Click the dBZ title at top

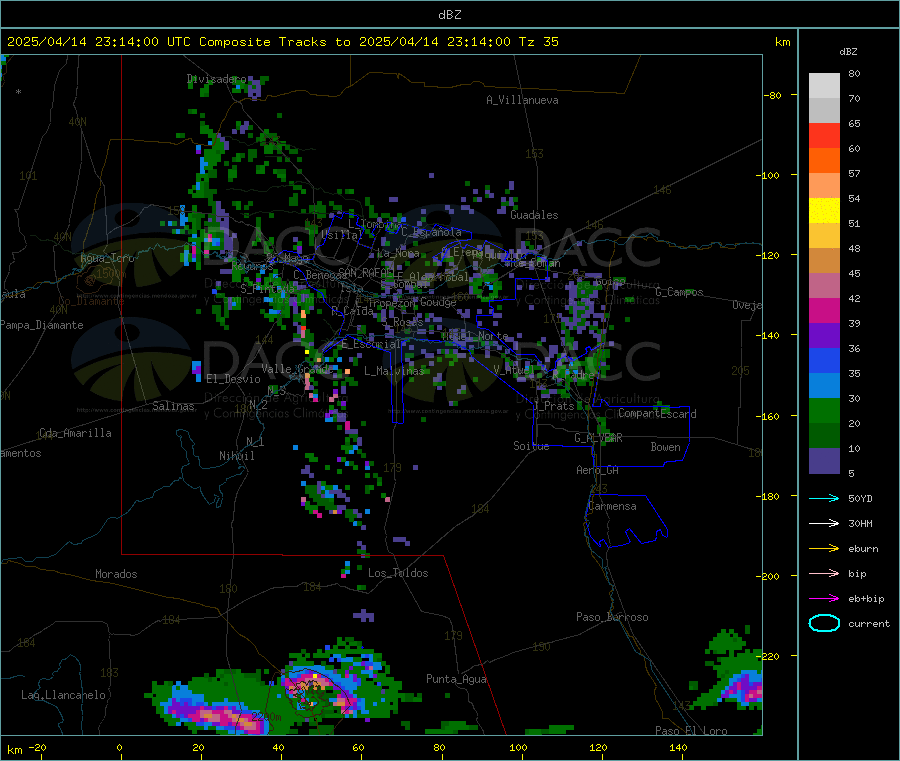click(x=449, y=14)
